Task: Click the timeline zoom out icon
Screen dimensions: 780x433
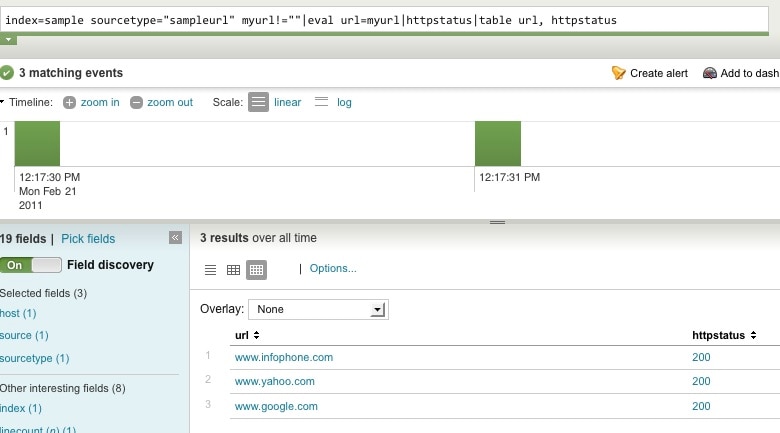Action: point(136,102)
